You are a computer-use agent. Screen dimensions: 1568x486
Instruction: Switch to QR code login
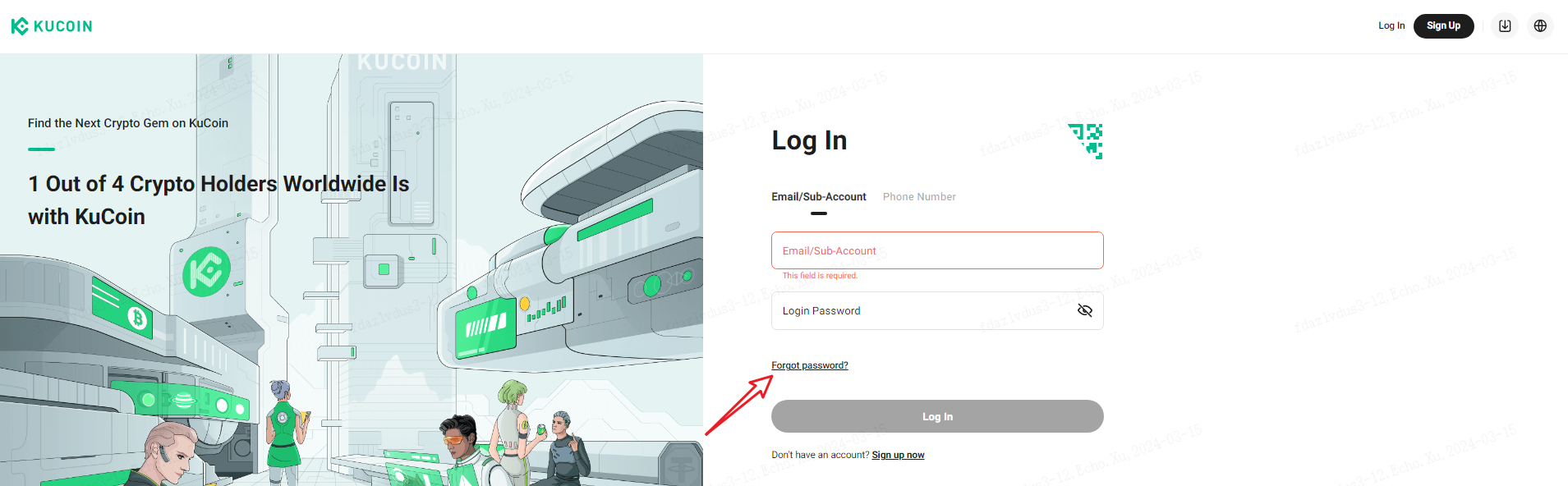point(1085,140)
